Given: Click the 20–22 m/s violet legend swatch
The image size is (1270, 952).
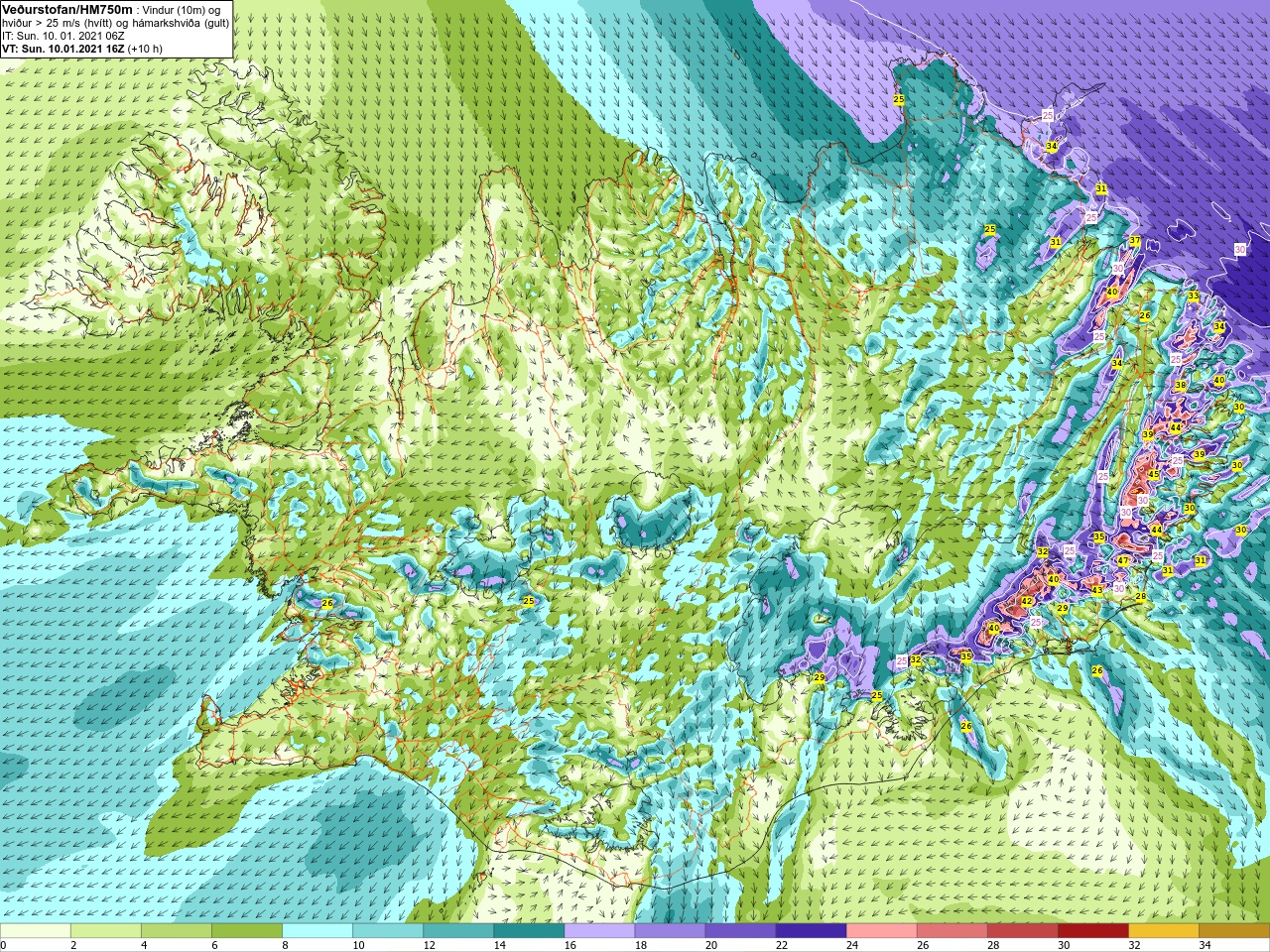Looking at the screenshot, I should tap(740, 931).
